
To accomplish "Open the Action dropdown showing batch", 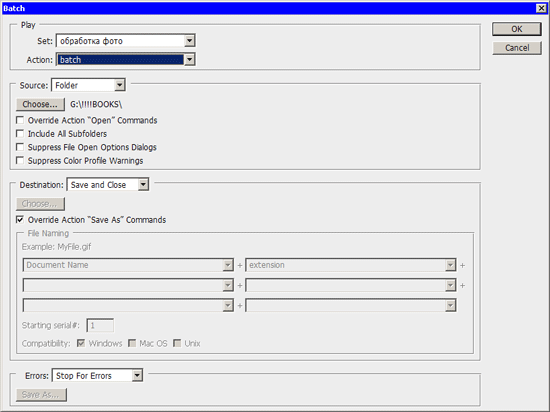I will [x=126, y=60].
